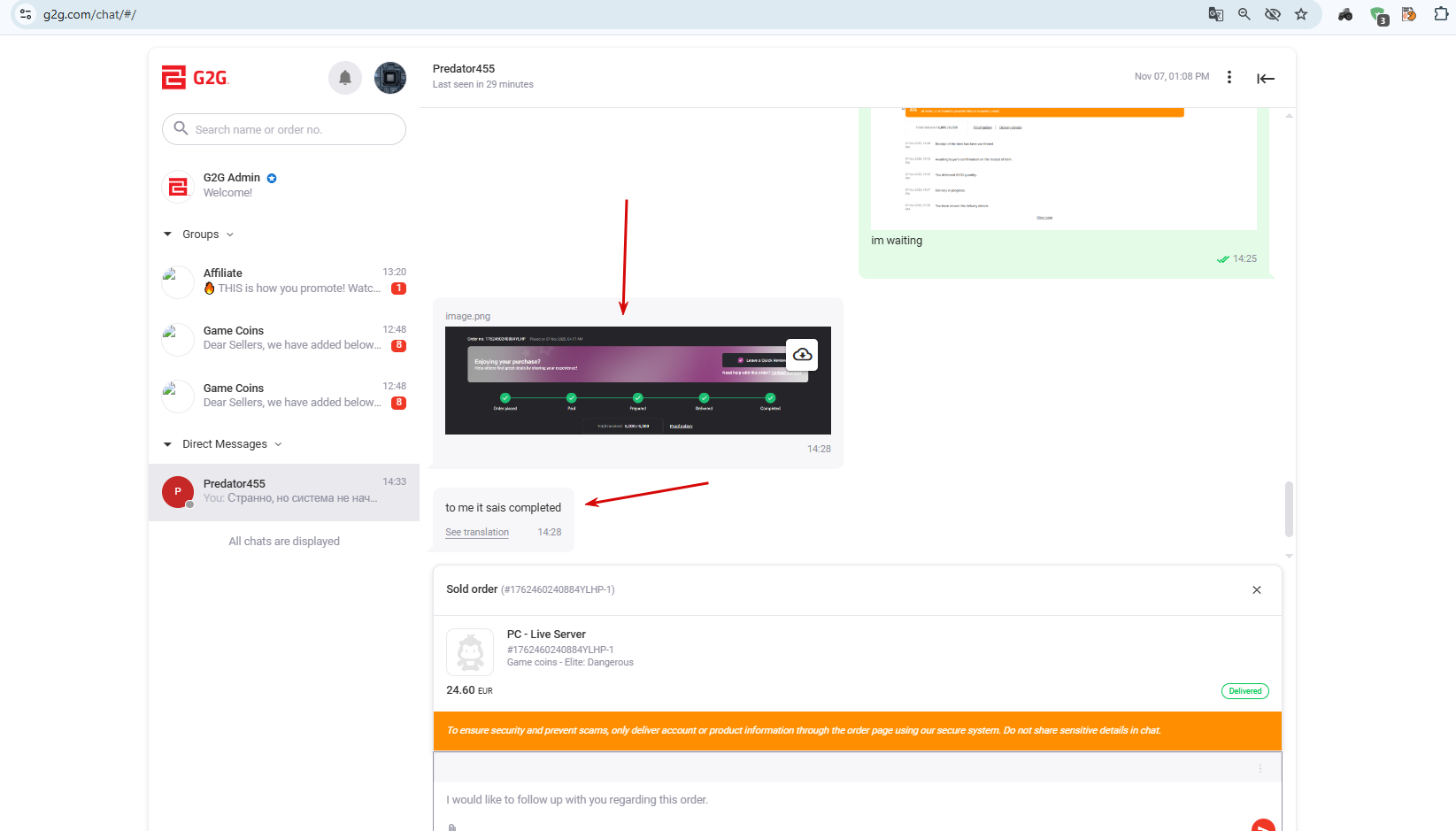
Task: Download image.png using cloud icon
Action: pos(802,355)
